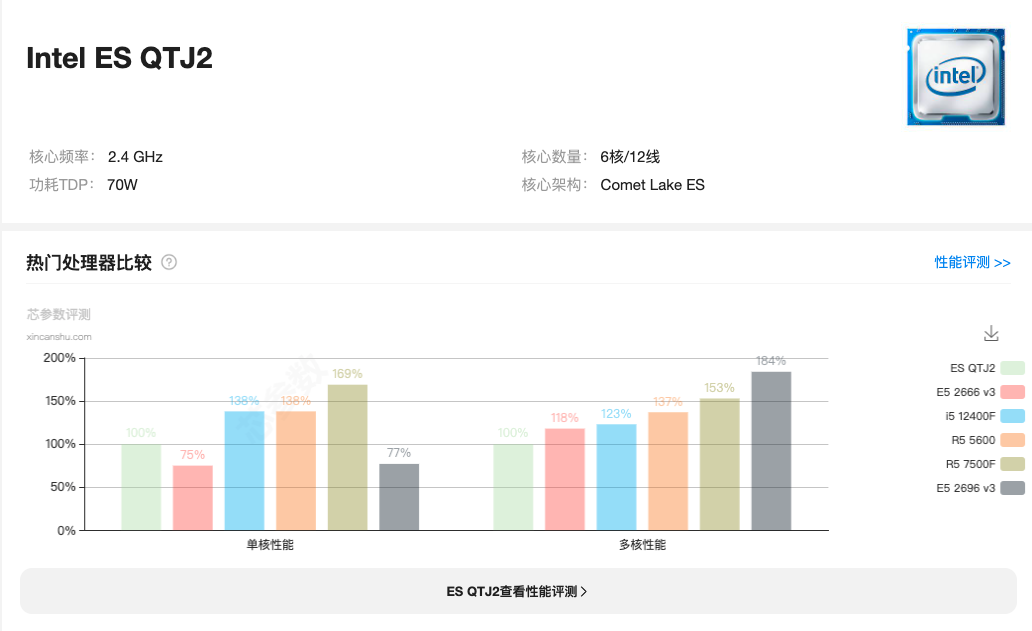Open the 性能评测 >> link

pos(972,263)
